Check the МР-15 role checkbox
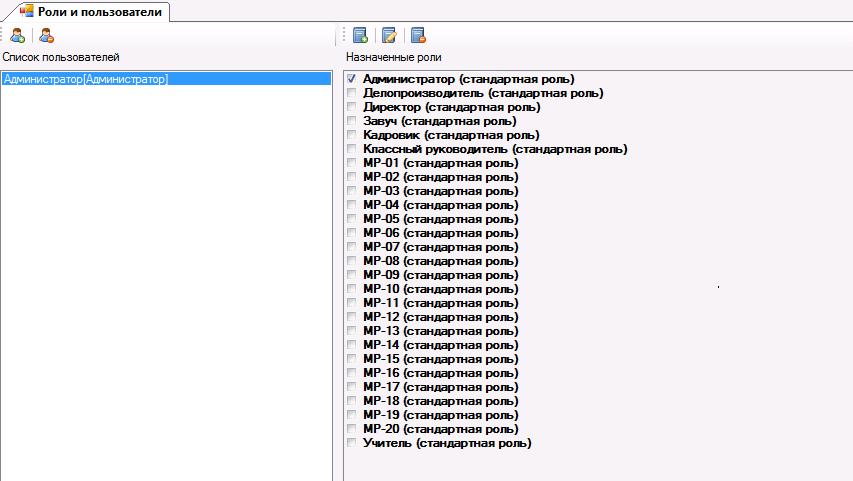 click(x=351, y=359)
